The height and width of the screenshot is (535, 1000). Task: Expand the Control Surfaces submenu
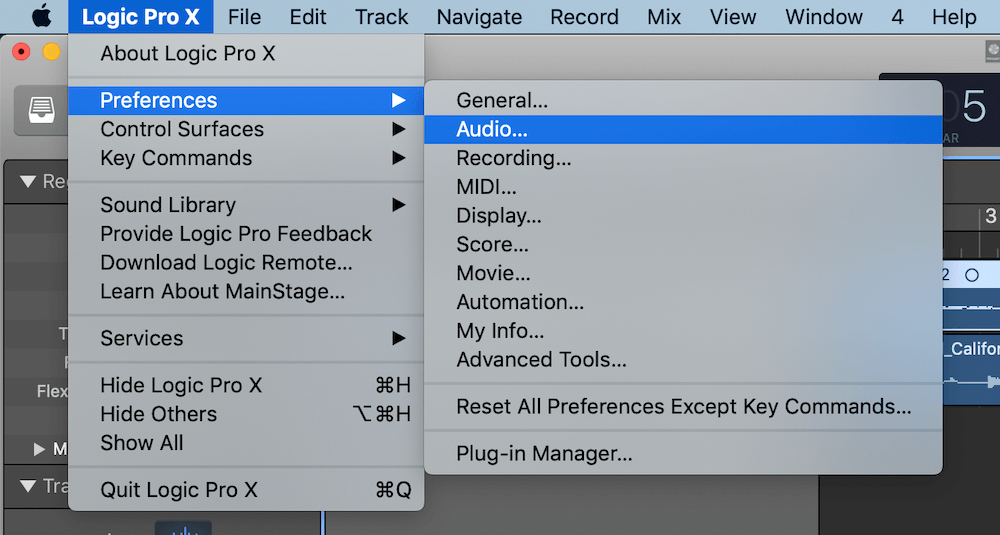tap(182, 129)
